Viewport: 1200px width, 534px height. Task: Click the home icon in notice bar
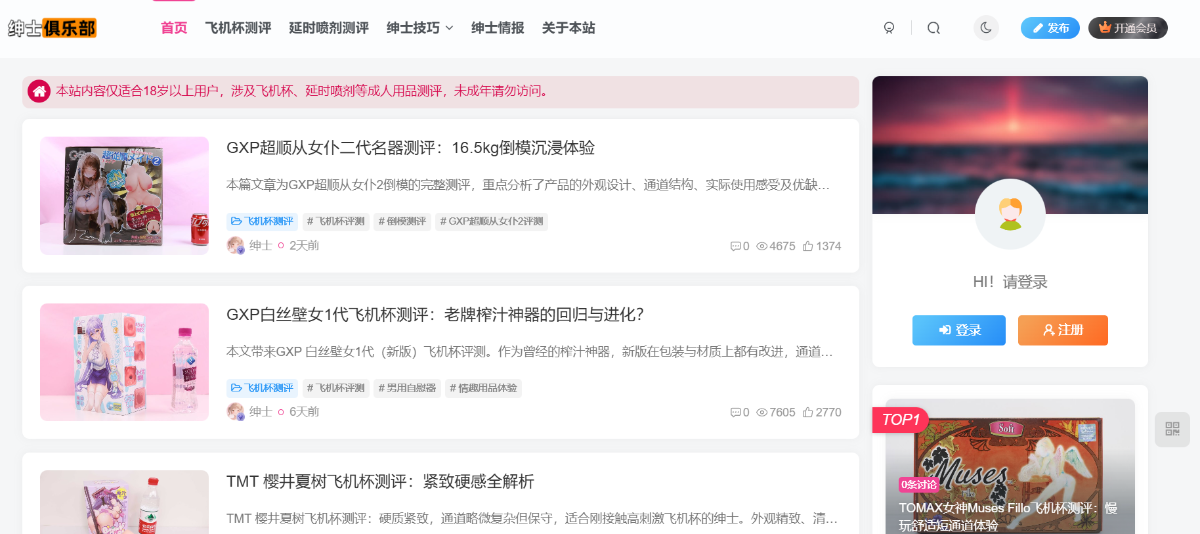click(39, 91)
